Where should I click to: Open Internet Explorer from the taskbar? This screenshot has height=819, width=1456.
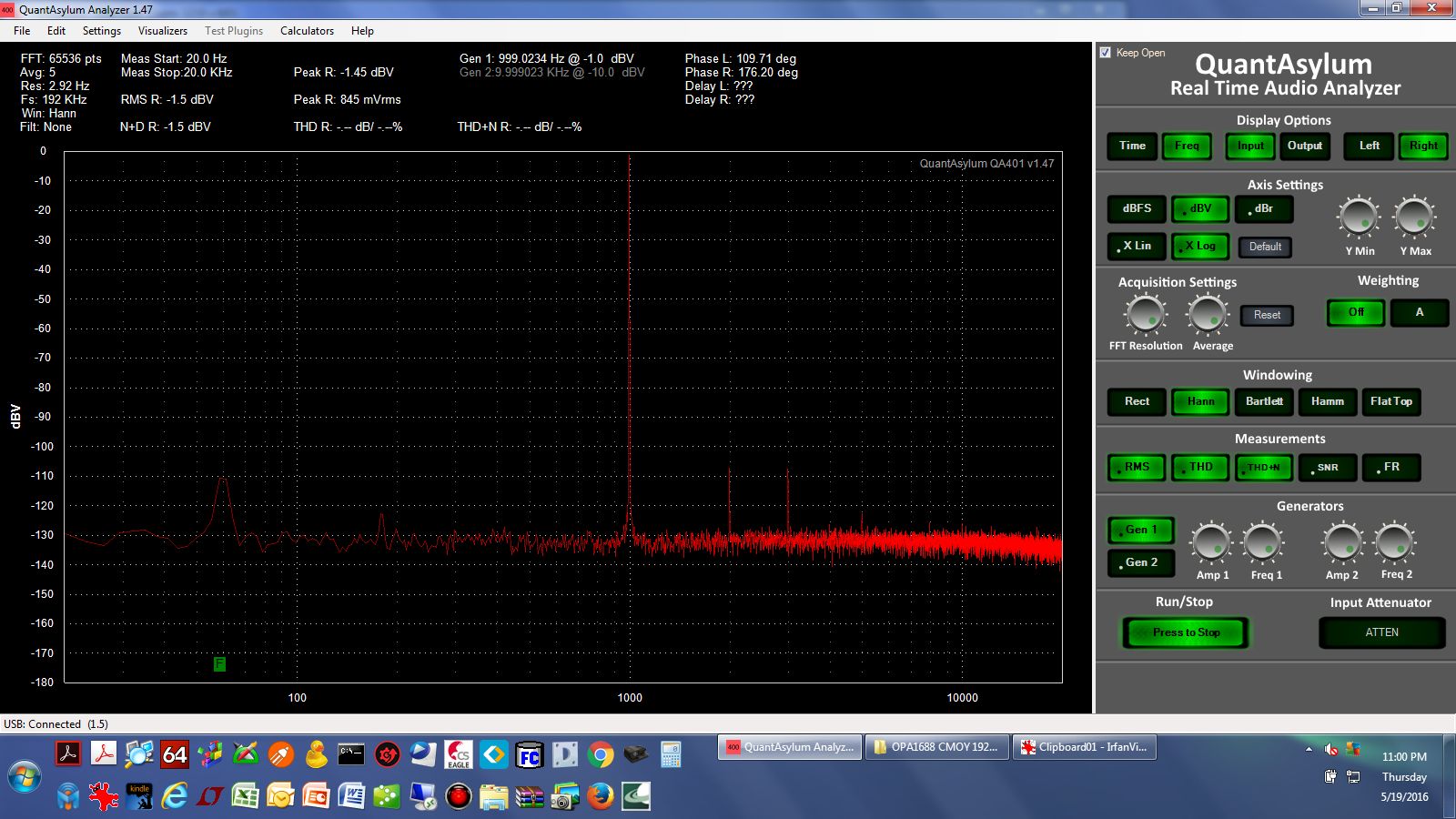coord(175,797)
